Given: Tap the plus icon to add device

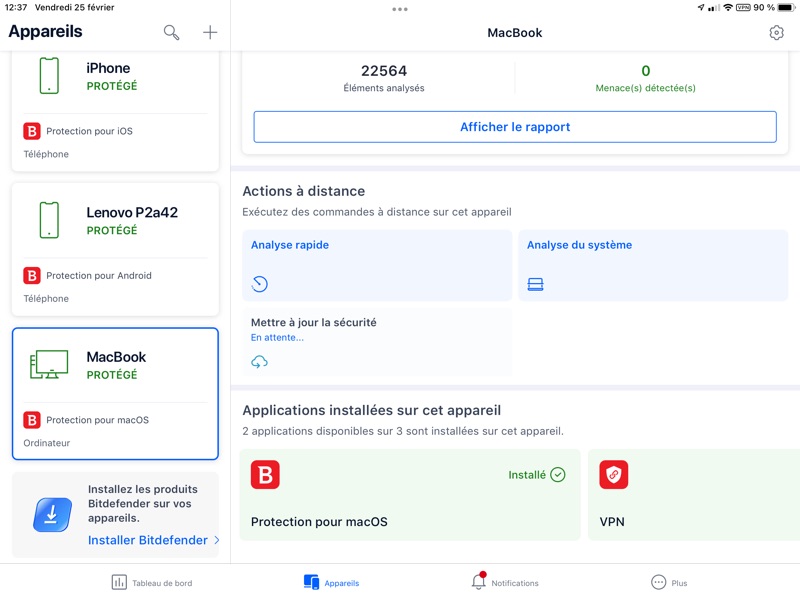Looking at the screenshot, I should click(x=210, y=33).
